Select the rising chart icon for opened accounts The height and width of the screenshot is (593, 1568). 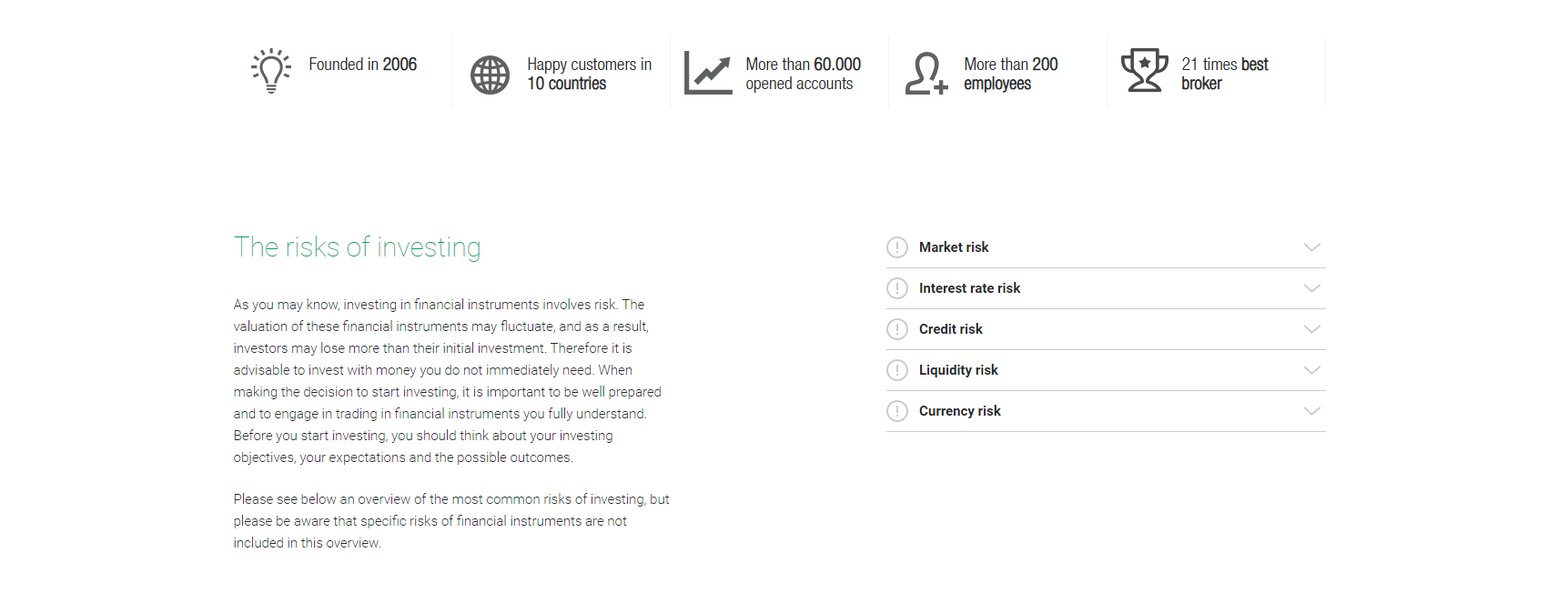click(707, 73)
